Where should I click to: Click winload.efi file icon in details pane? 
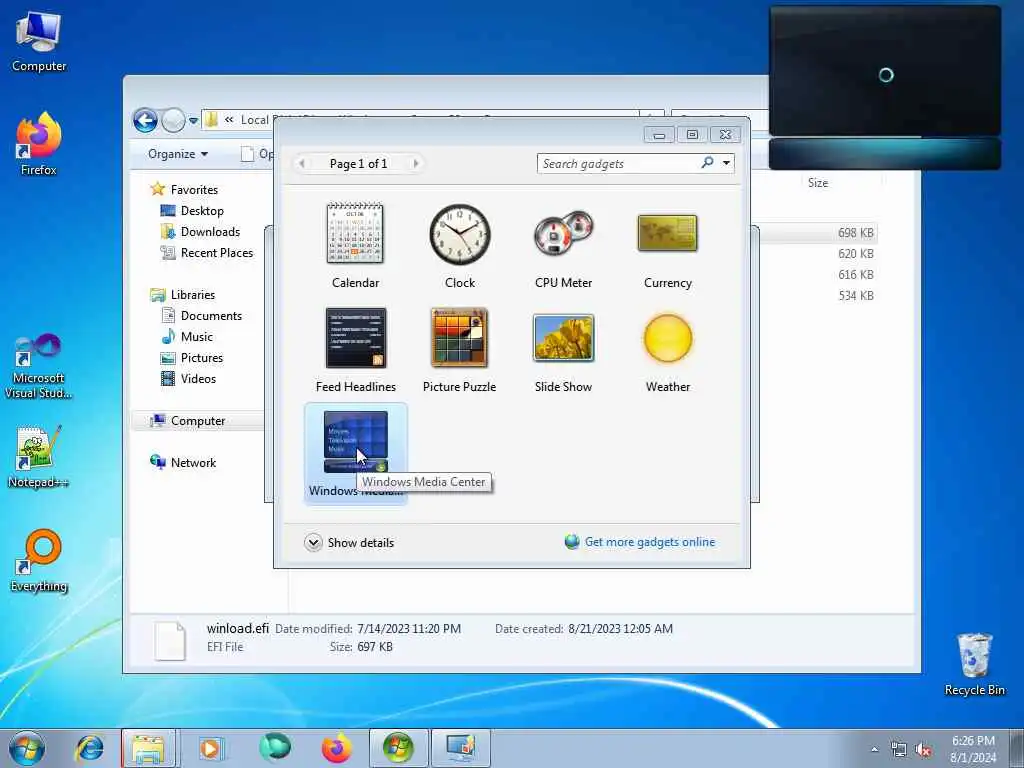click(170, 640)
